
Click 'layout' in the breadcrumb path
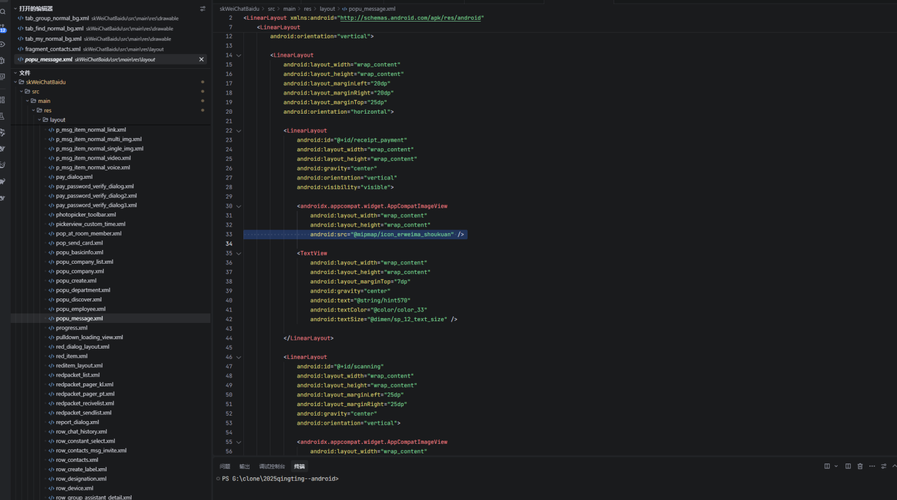327,8
